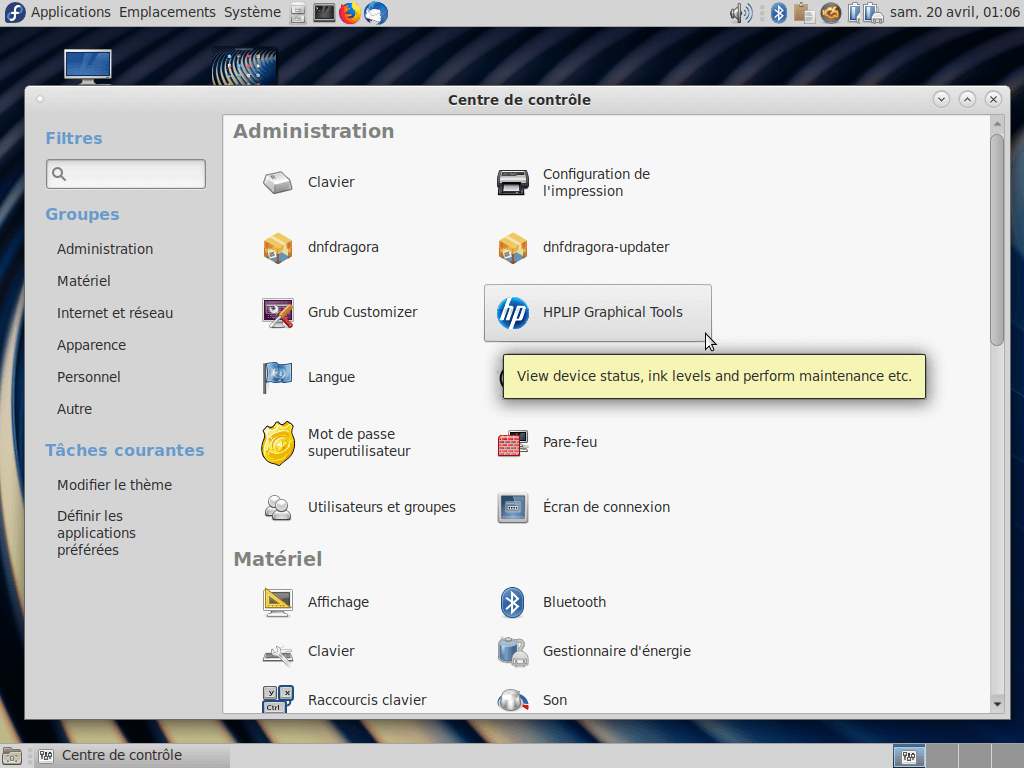The image size is (1024, 768).
Task: Open Bluetooth settings under Matériel
Action: 552,602
